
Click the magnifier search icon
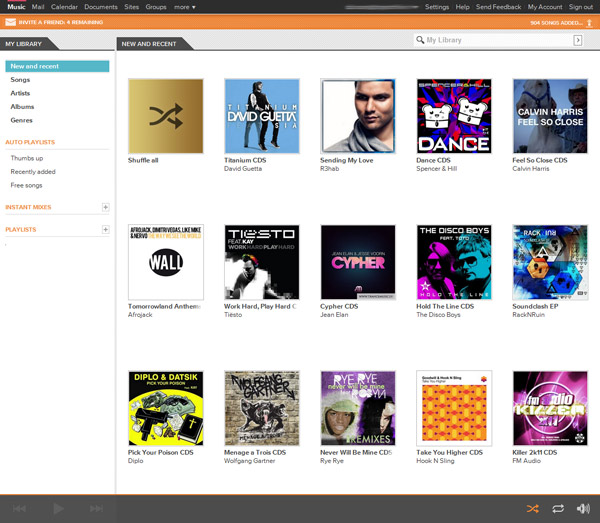tap(420, 40)
